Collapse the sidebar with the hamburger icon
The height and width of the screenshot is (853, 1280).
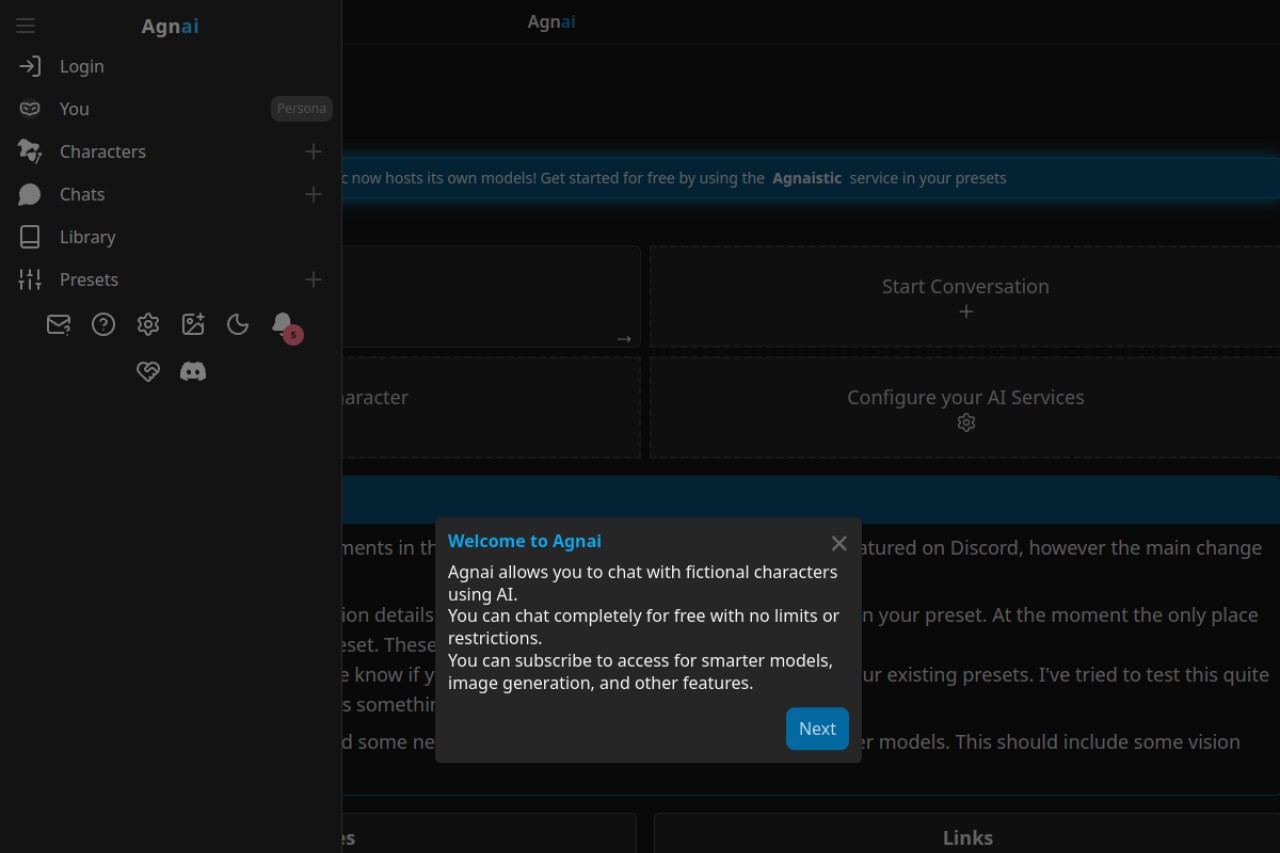(x=26, y=26)
